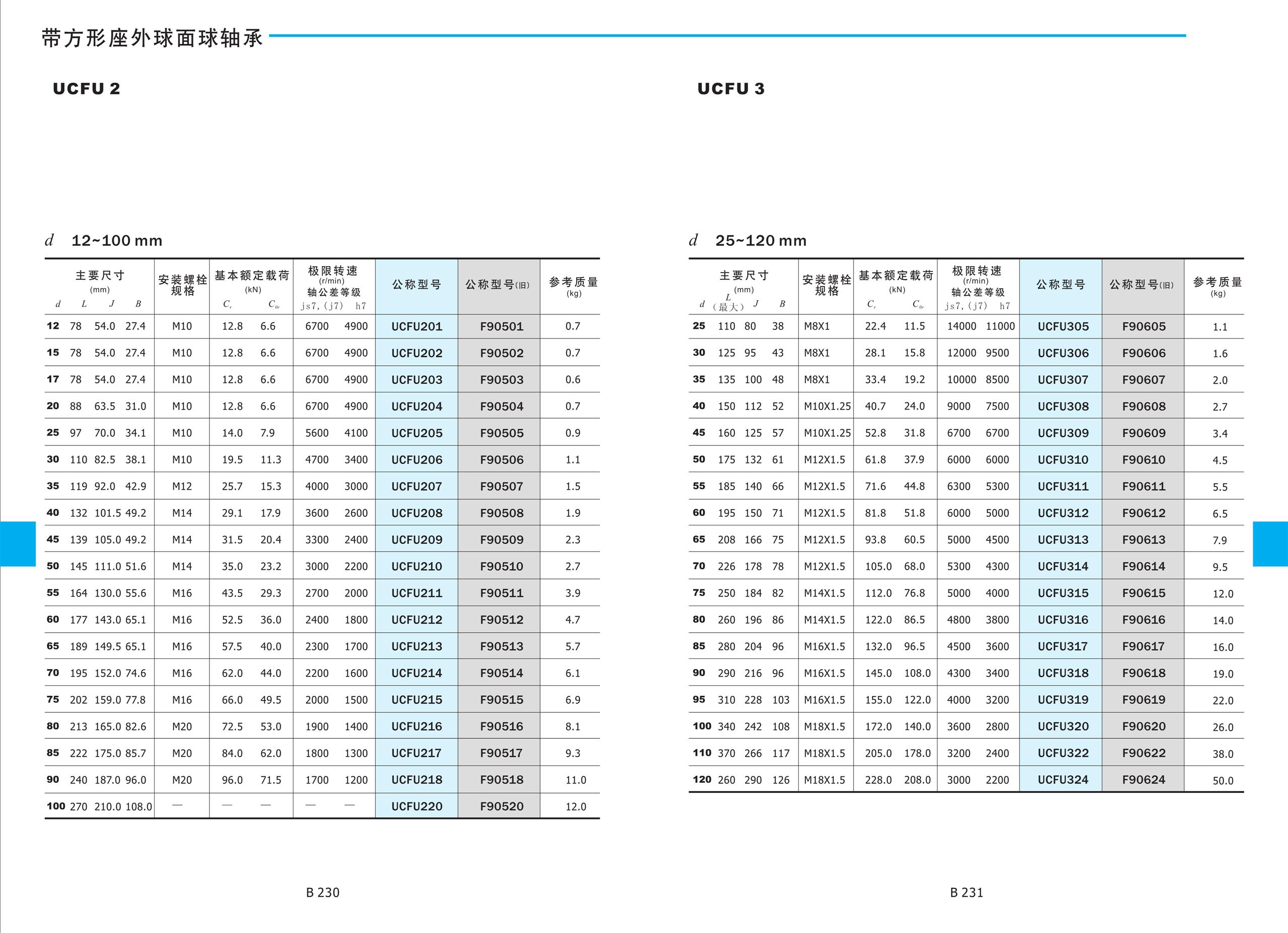Image resolution: width=1288 pixels, height=933 pixels.
Task: Select the UCFU305 model cell
Action: (x=1062, y=326)
